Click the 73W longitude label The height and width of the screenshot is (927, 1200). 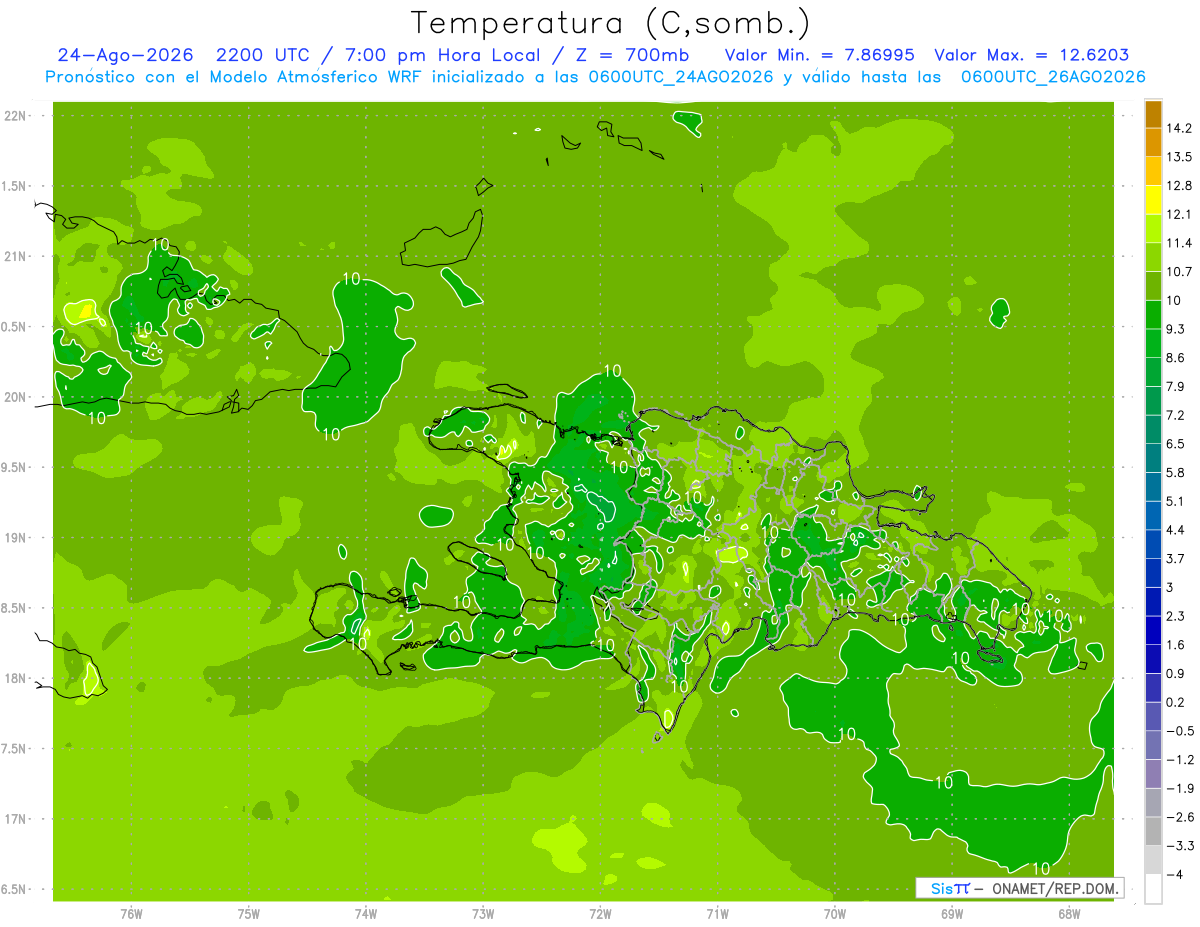click(x=483, y=914)
